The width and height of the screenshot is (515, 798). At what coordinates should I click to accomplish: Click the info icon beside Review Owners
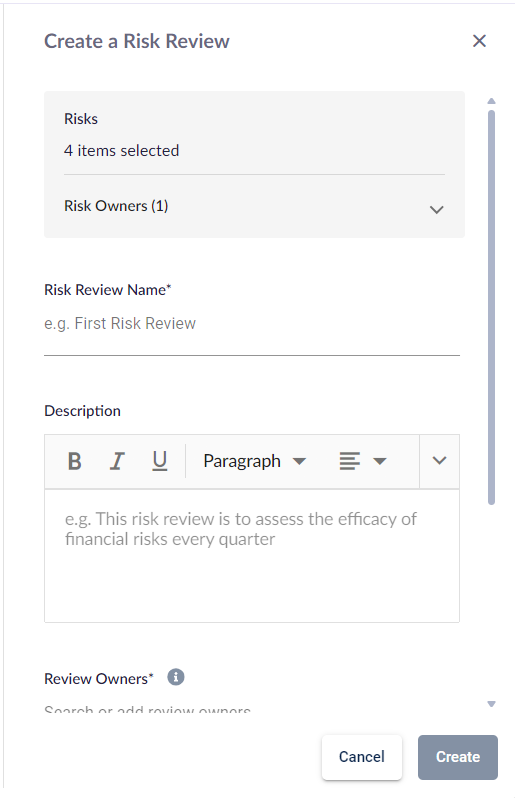tap(176, 677)
